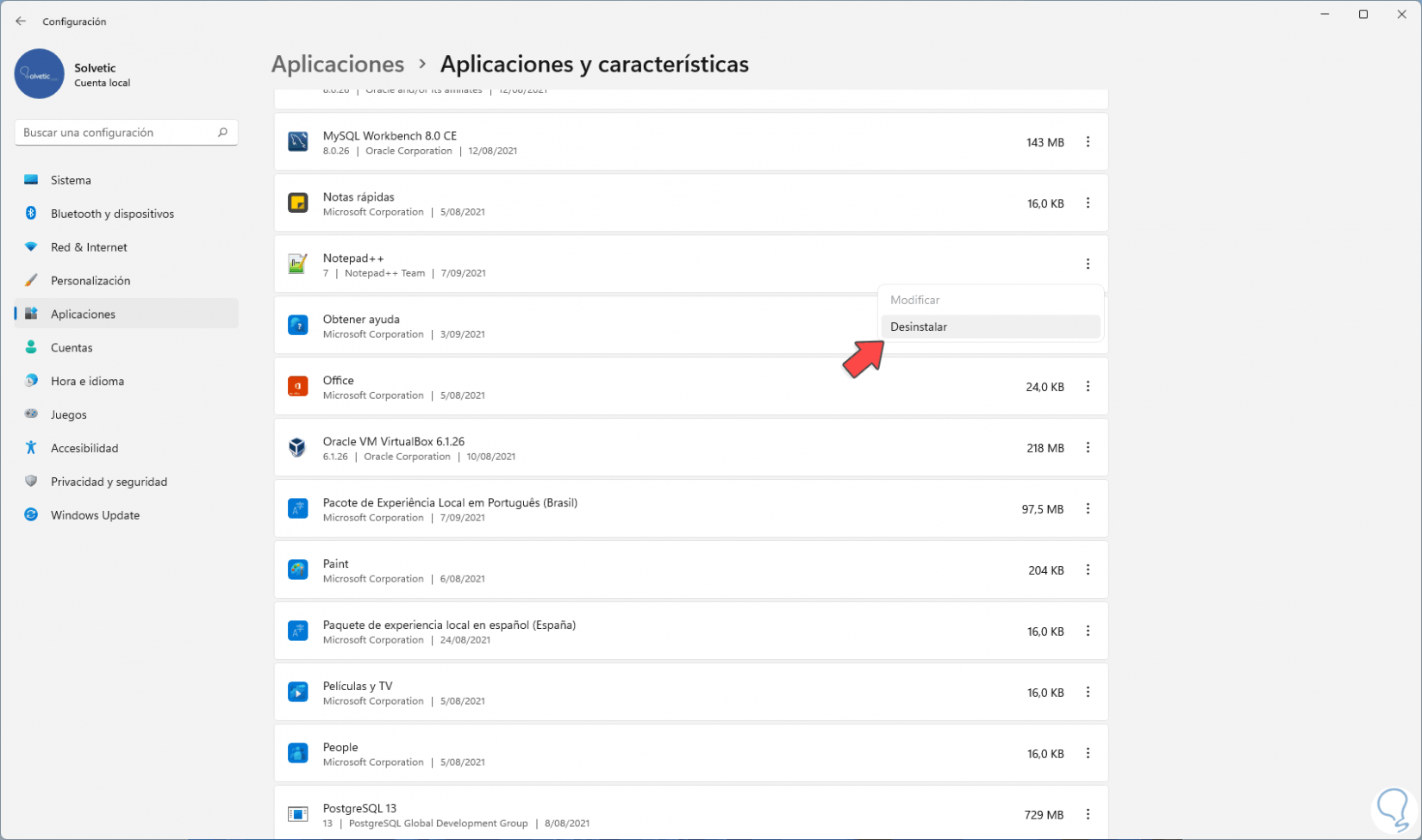Select the Red & Internet wifi icon
1422x840 pixels.
tap(31, 247)
